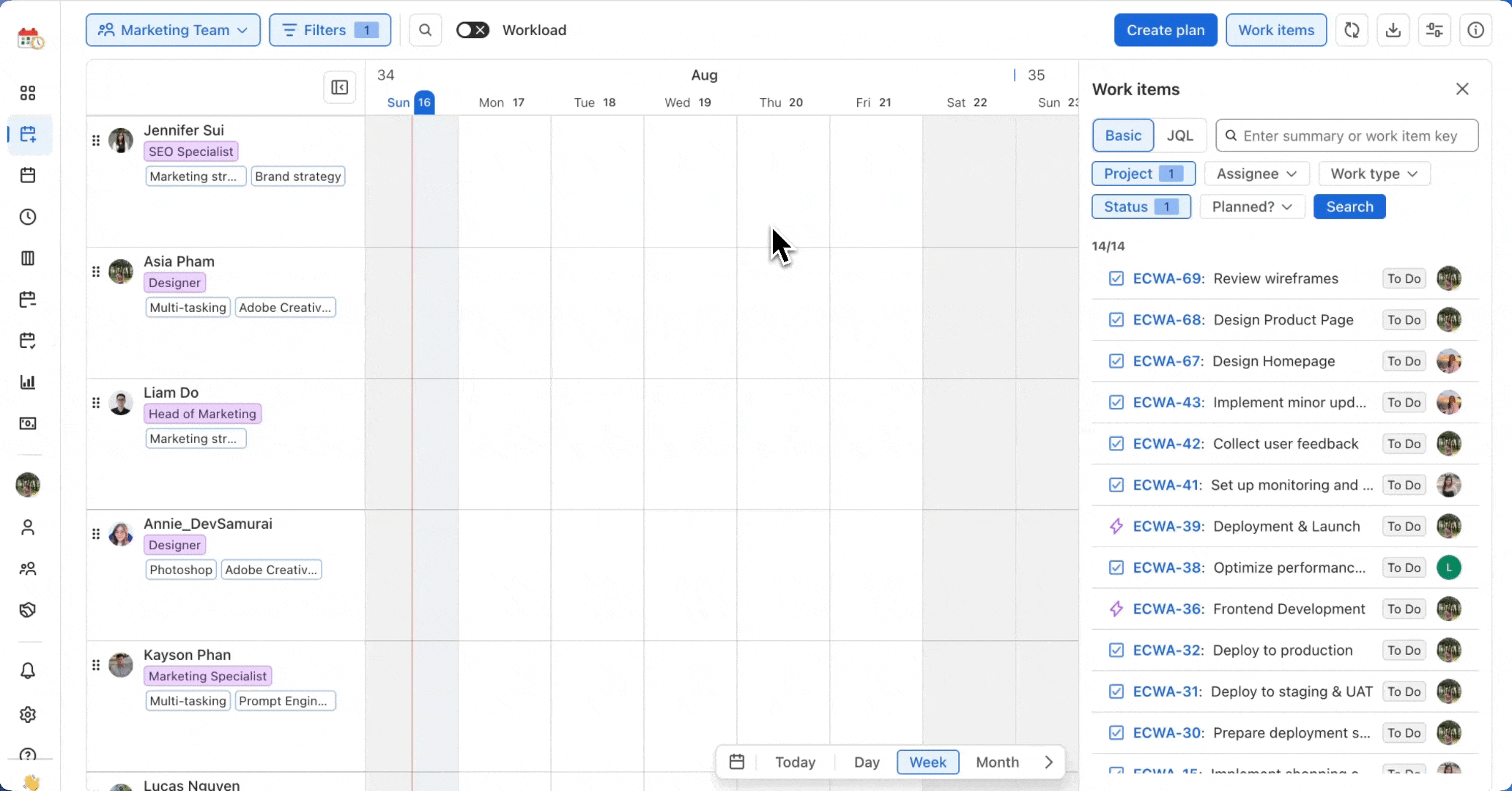Image resolution: width=1512 pixels, height=791 pixels.
Task: Click the info circle icon
Action: (1476, 30)
